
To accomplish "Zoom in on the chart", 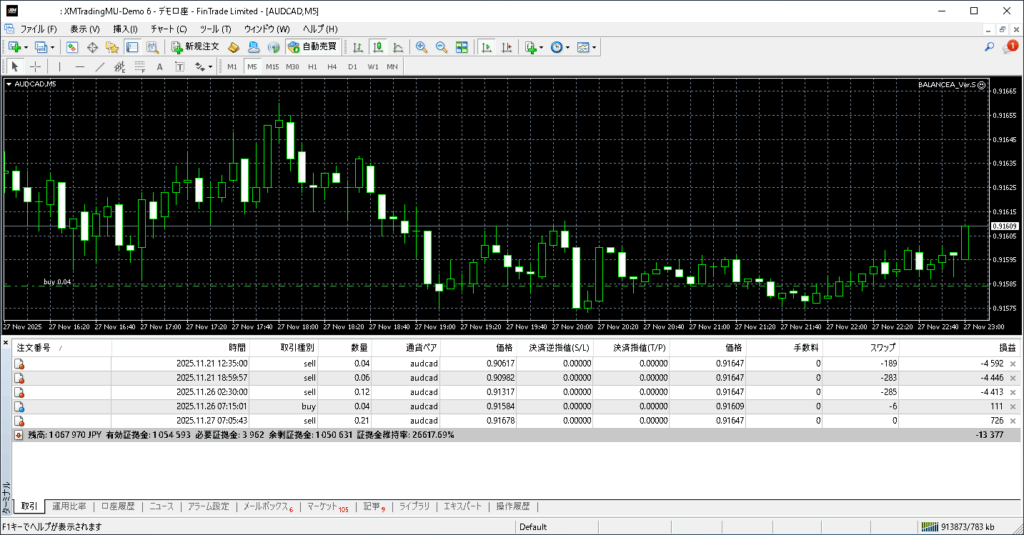I will click(x=422, y=47).
